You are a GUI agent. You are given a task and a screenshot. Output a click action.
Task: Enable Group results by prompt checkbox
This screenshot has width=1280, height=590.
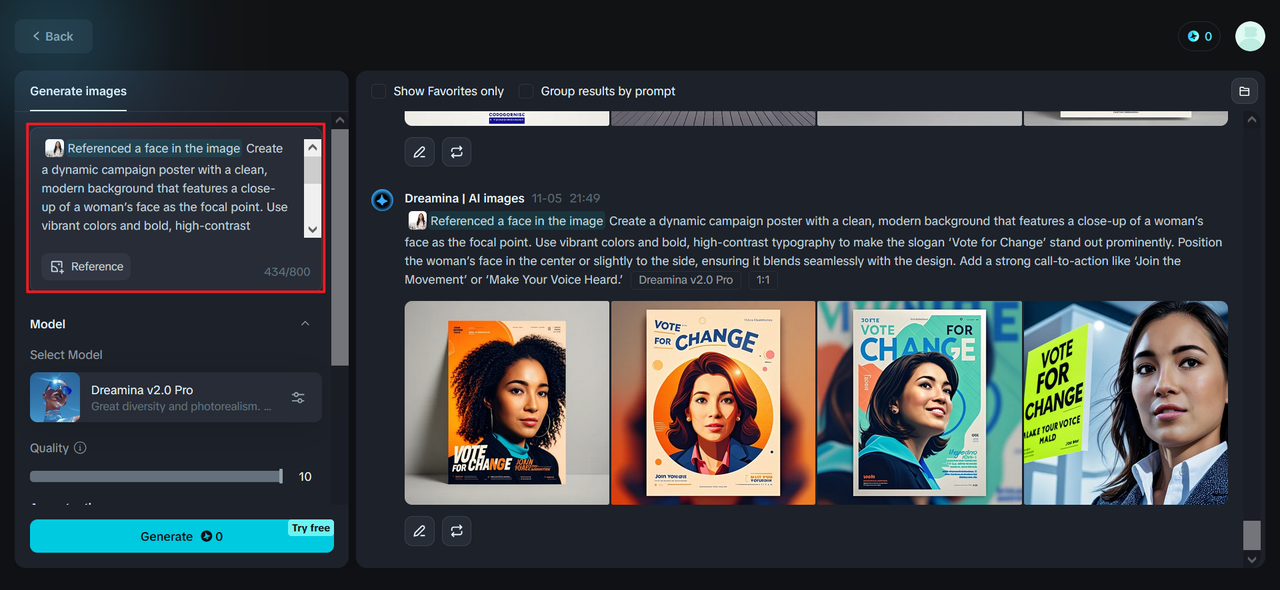526,91
